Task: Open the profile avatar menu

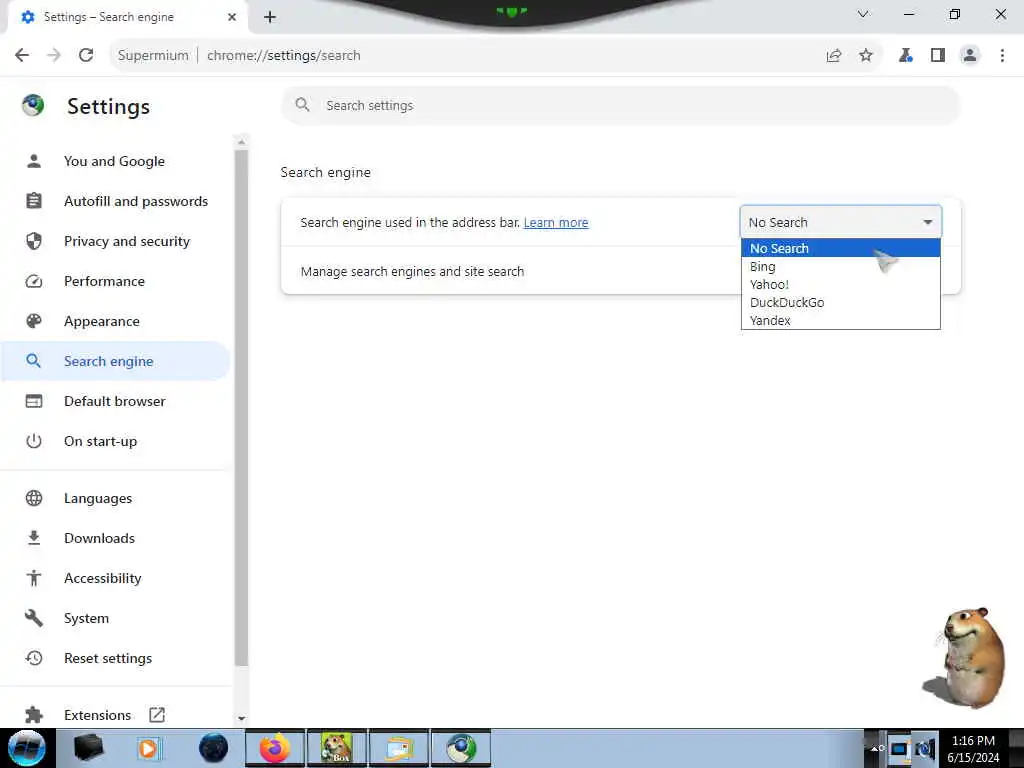Action: [970, 56]
